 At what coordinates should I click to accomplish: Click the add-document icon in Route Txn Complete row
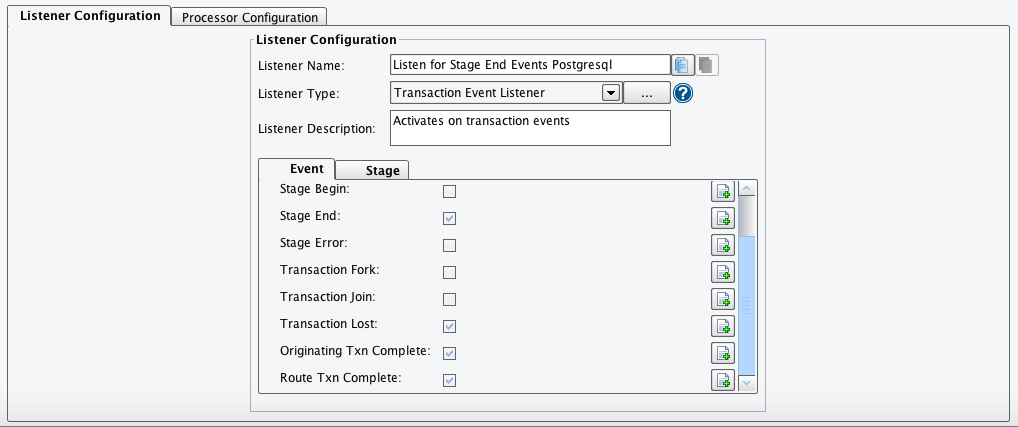723,380
